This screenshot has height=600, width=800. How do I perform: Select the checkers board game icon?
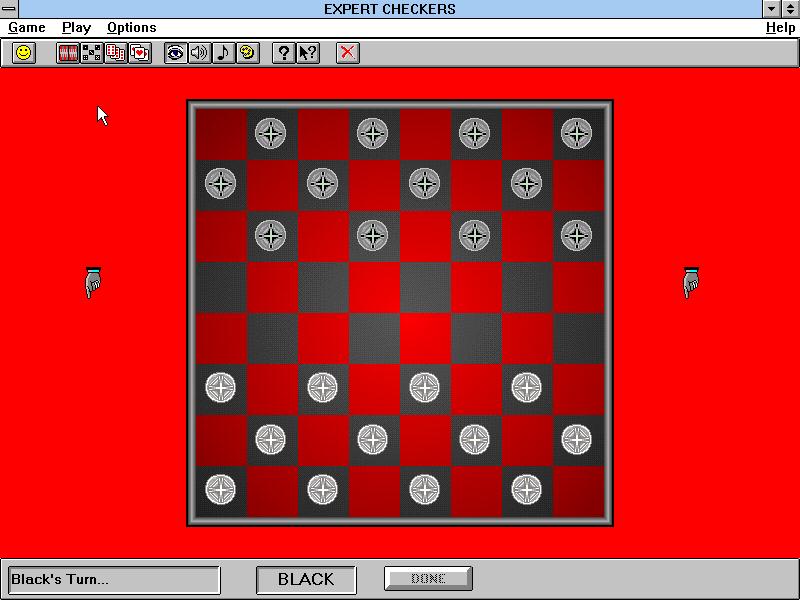(x=92, y=53)
